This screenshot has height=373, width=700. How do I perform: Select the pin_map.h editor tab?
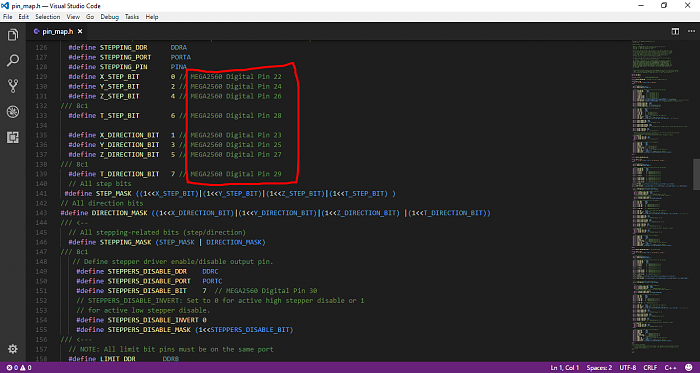tap(58, 32)
